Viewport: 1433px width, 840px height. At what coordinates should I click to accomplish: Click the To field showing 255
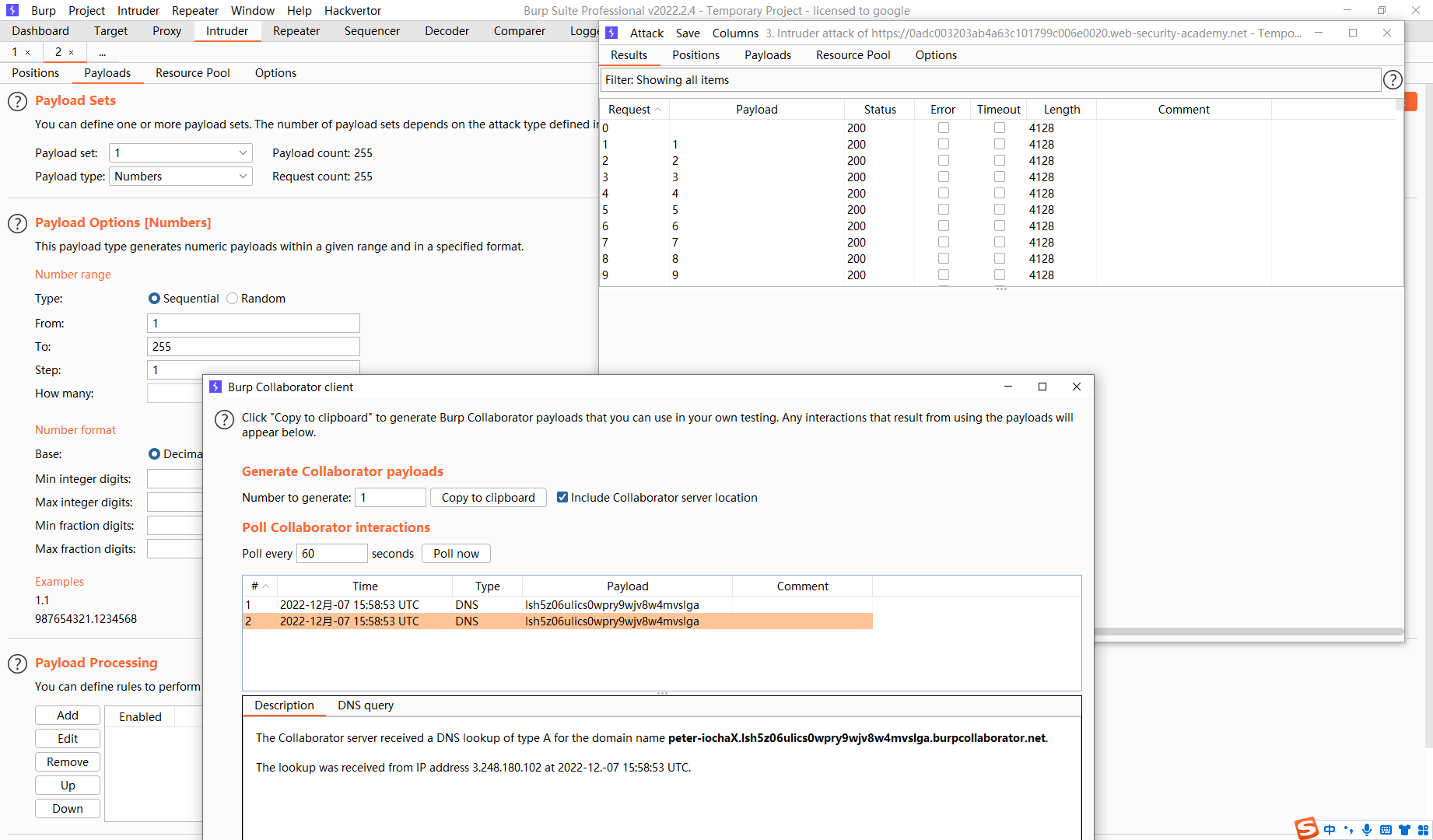(x=254, y=347)
